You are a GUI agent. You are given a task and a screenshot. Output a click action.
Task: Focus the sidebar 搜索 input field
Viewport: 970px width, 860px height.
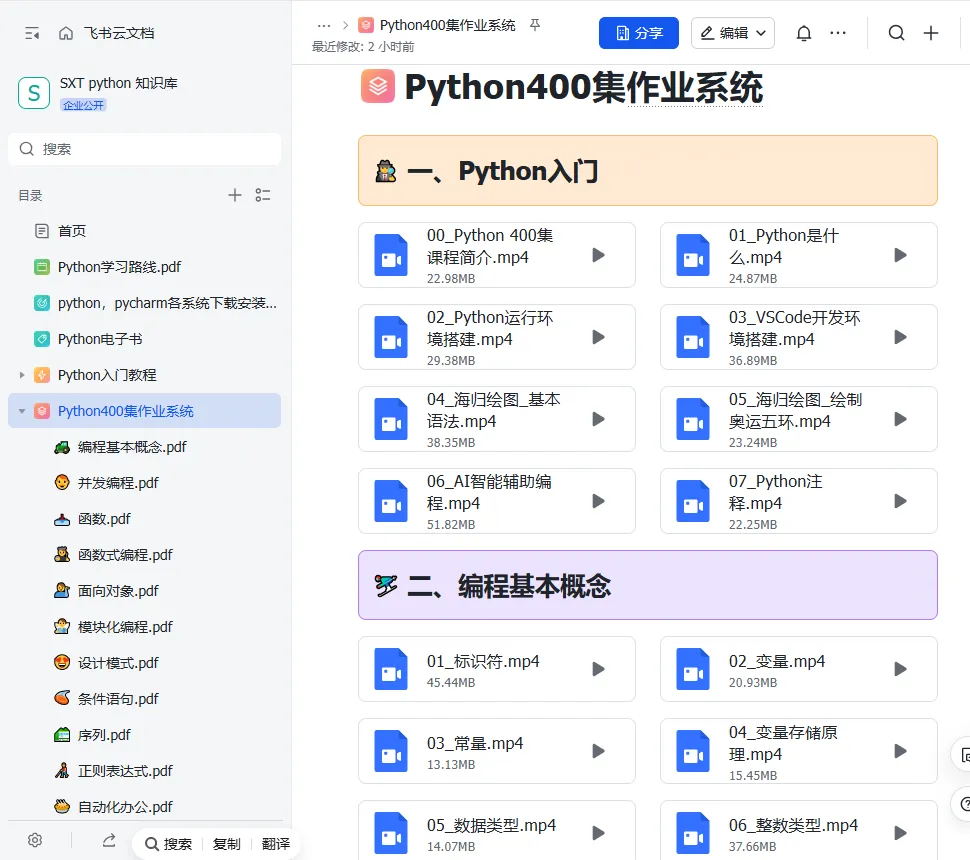(145, 149)
